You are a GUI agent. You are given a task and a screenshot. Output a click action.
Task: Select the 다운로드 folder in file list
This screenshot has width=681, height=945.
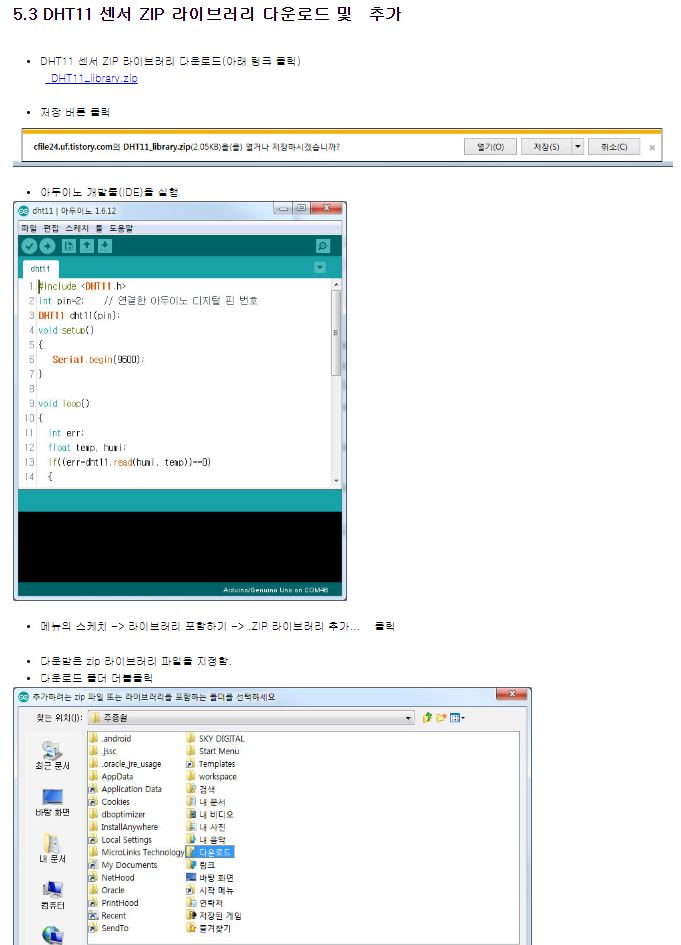click(215, 852)
